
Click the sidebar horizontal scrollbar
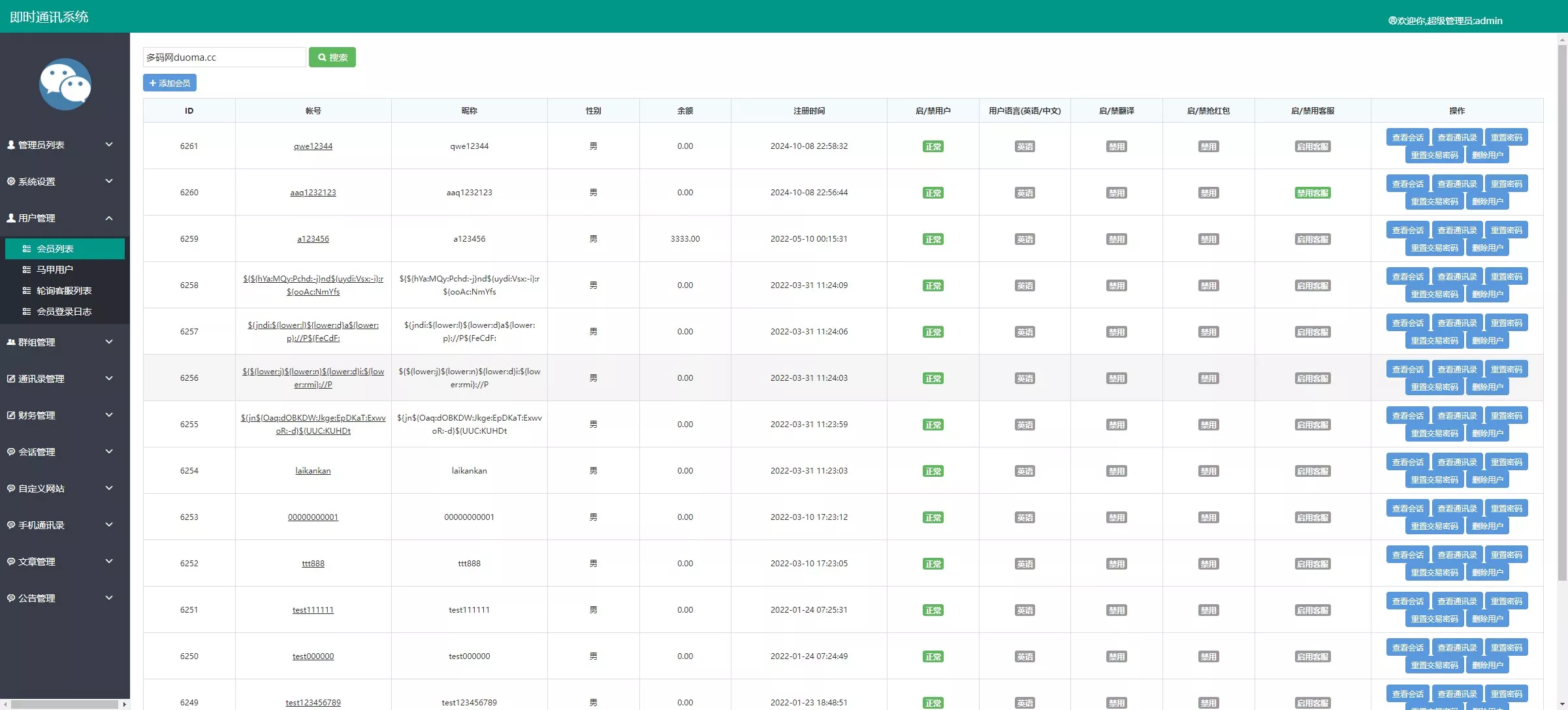pos(64,704)
